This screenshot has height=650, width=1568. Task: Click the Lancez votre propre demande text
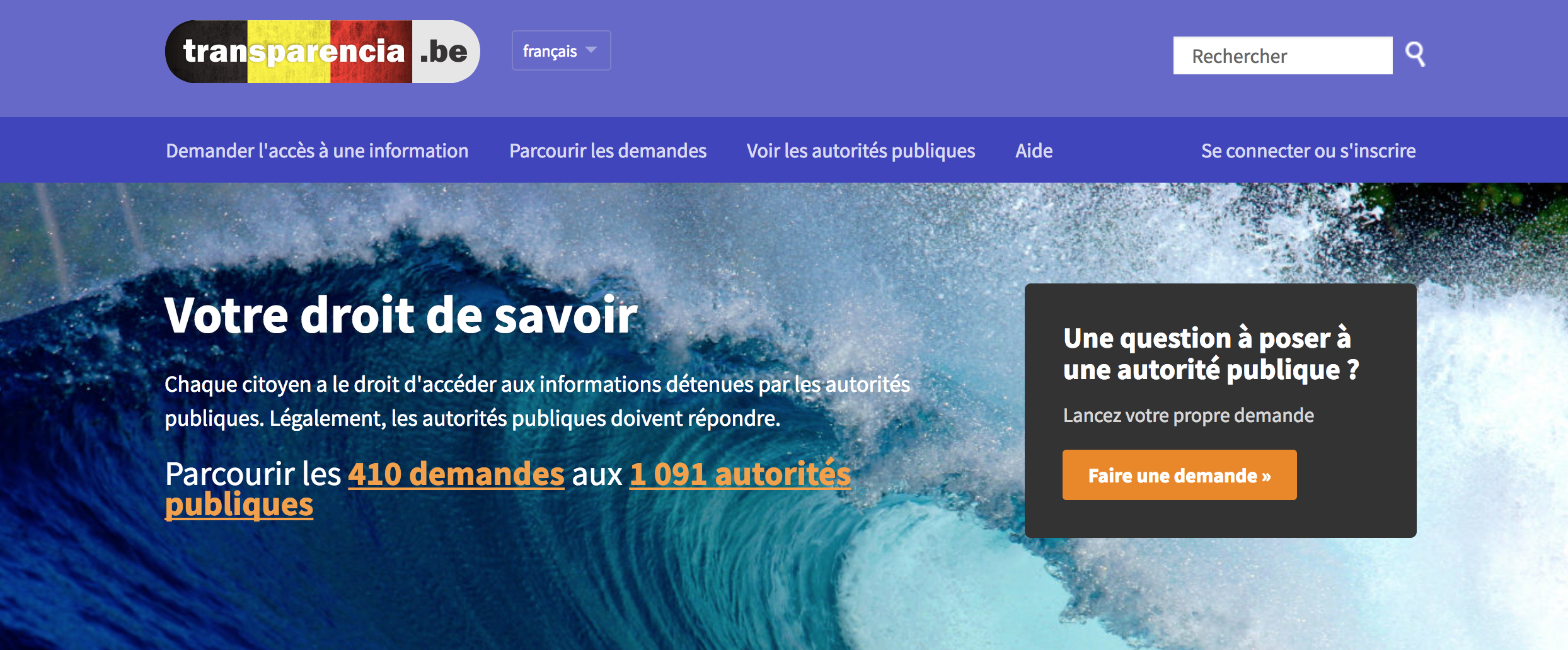(1188, 415)
